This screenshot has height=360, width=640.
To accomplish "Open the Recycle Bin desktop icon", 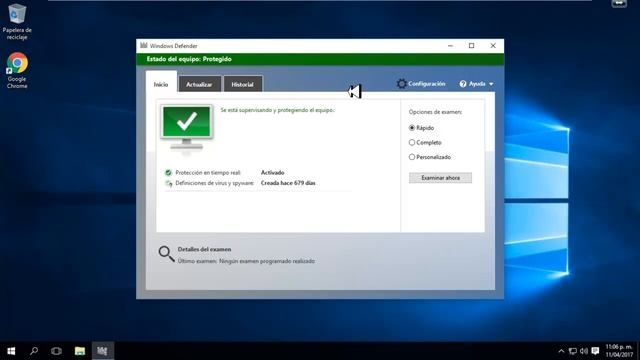I will 17,22.
